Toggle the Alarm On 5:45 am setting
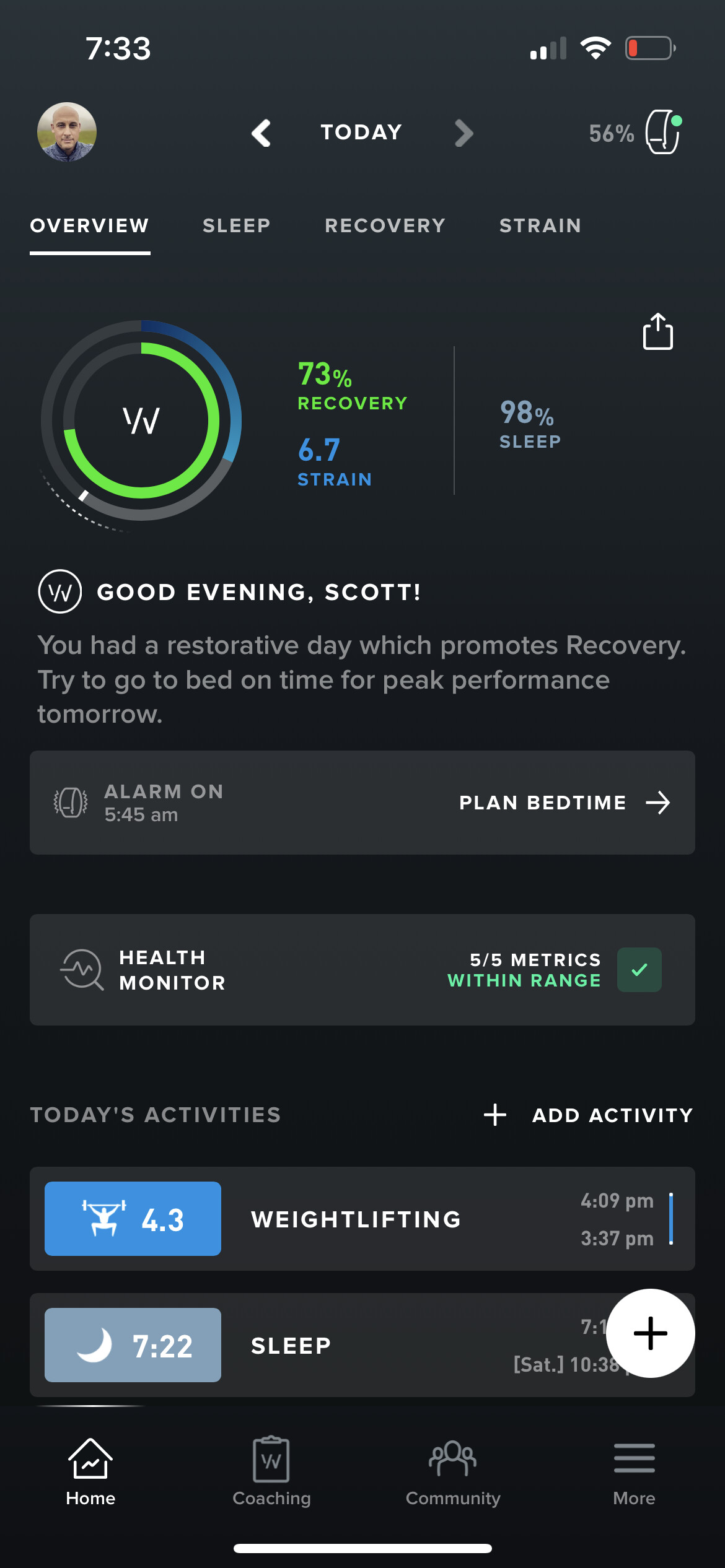 click(x=164, y=803)
